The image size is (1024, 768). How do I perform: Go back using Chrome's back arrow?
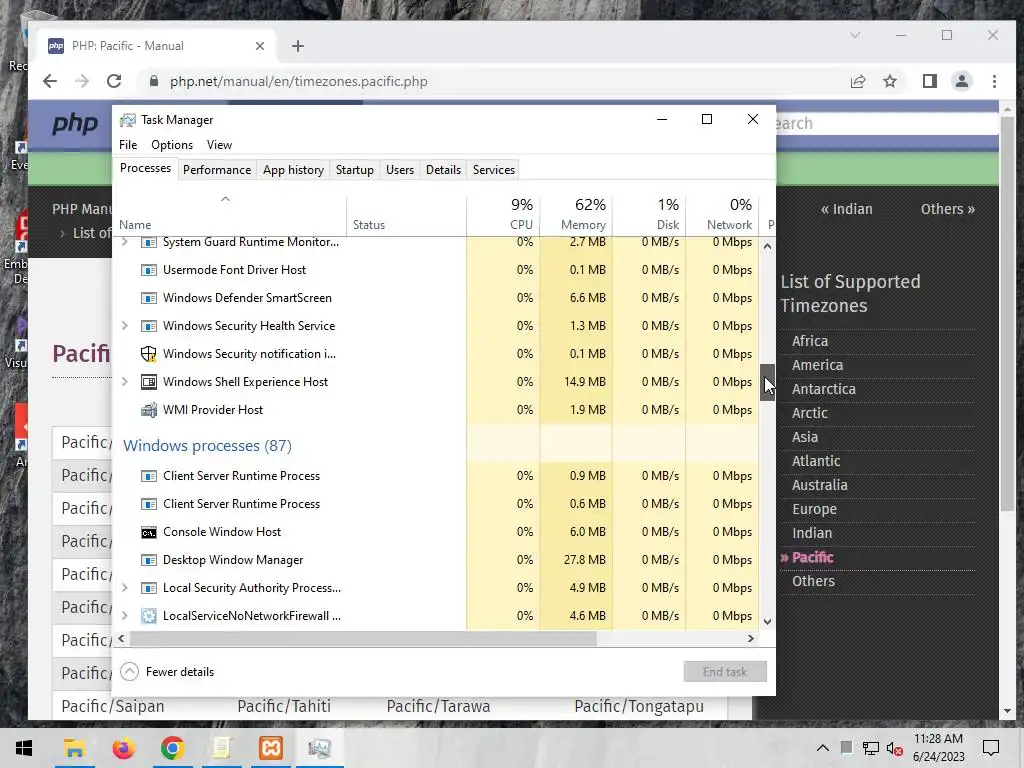tap(50, 81)
